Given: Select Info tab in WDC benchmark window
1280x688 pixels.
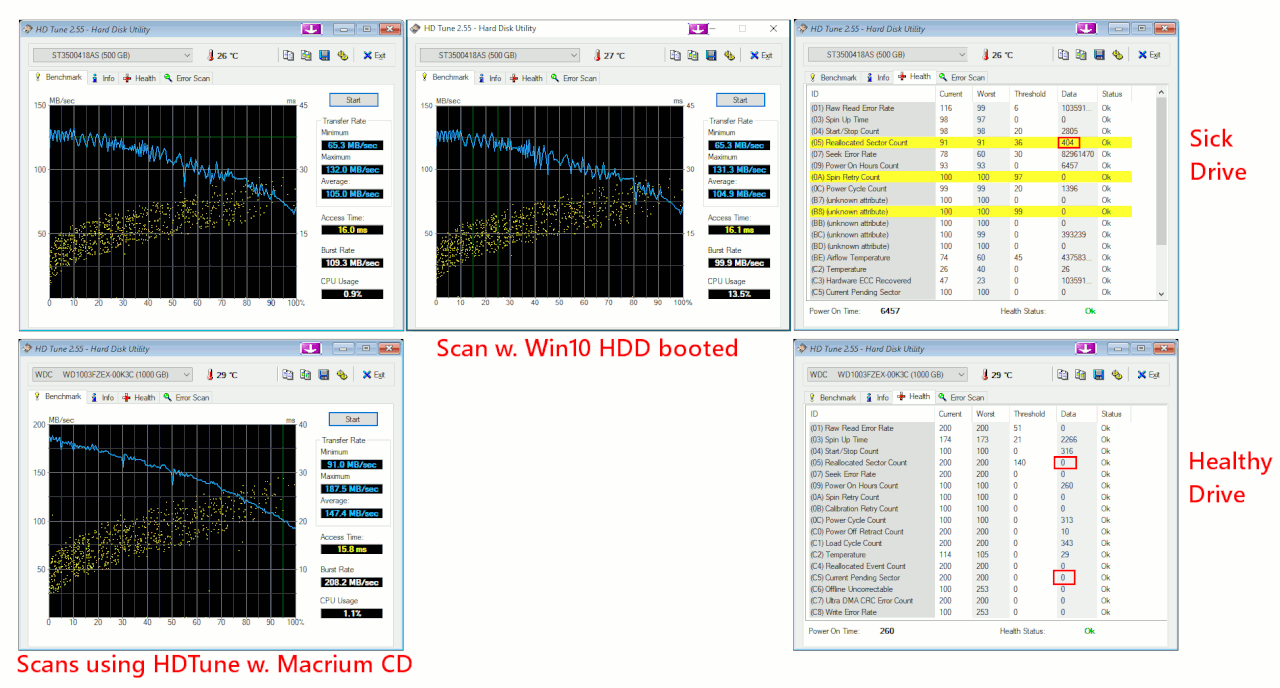Looking at the screenshot, I should tap(102, 398).
